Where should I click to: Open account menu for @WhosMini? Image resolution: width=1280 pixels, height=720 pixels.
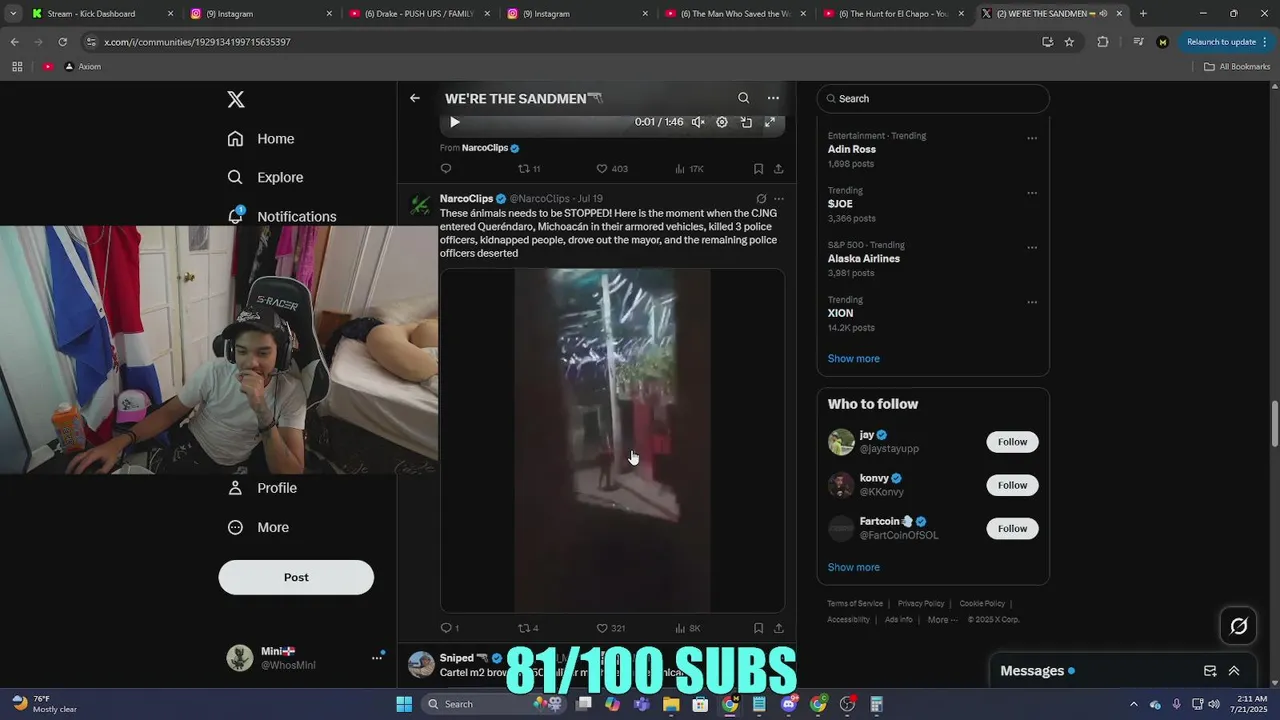[306, 657]
